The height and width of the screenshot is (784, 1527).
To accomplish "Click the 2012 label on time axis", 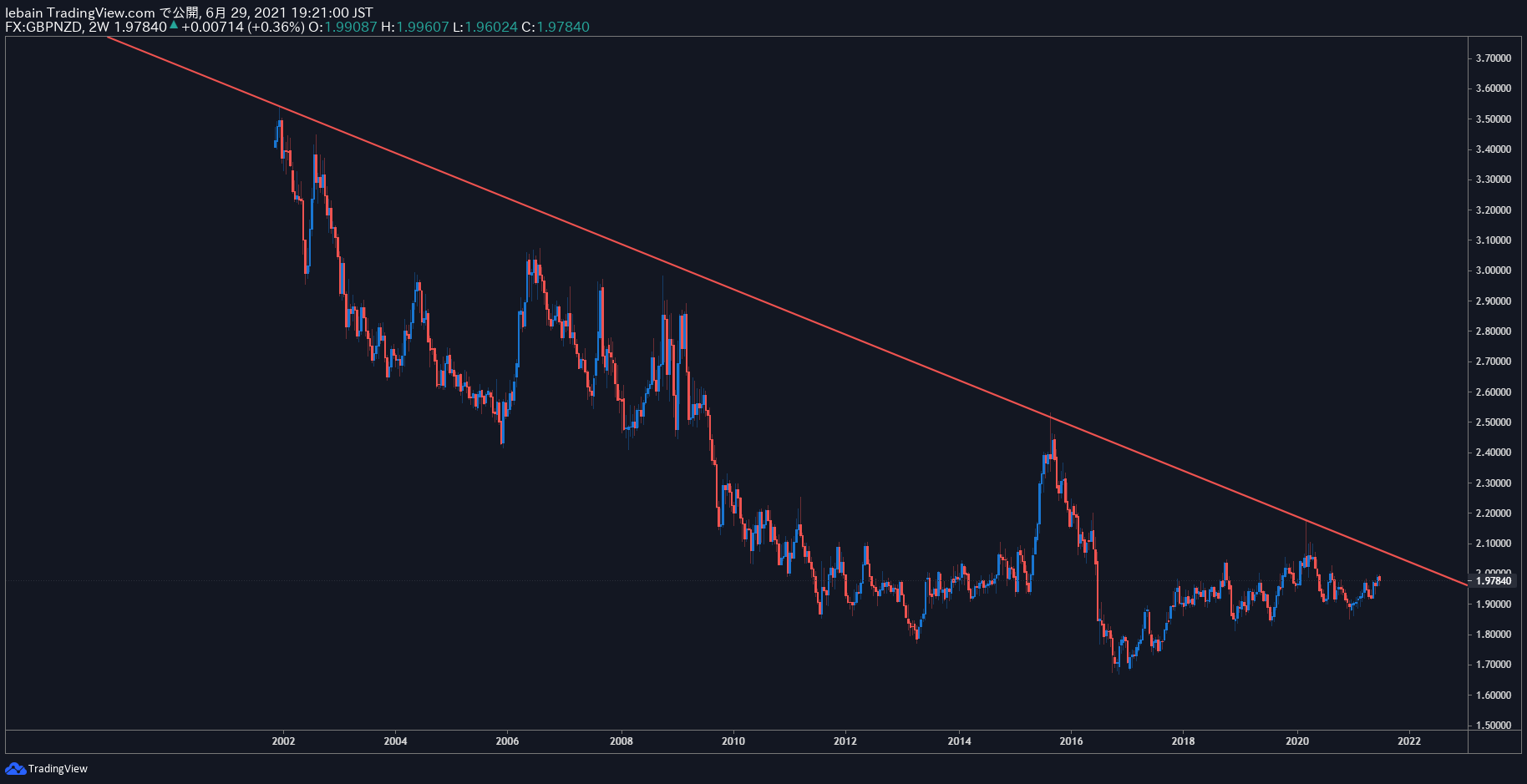I will click(x=845, y=741).
